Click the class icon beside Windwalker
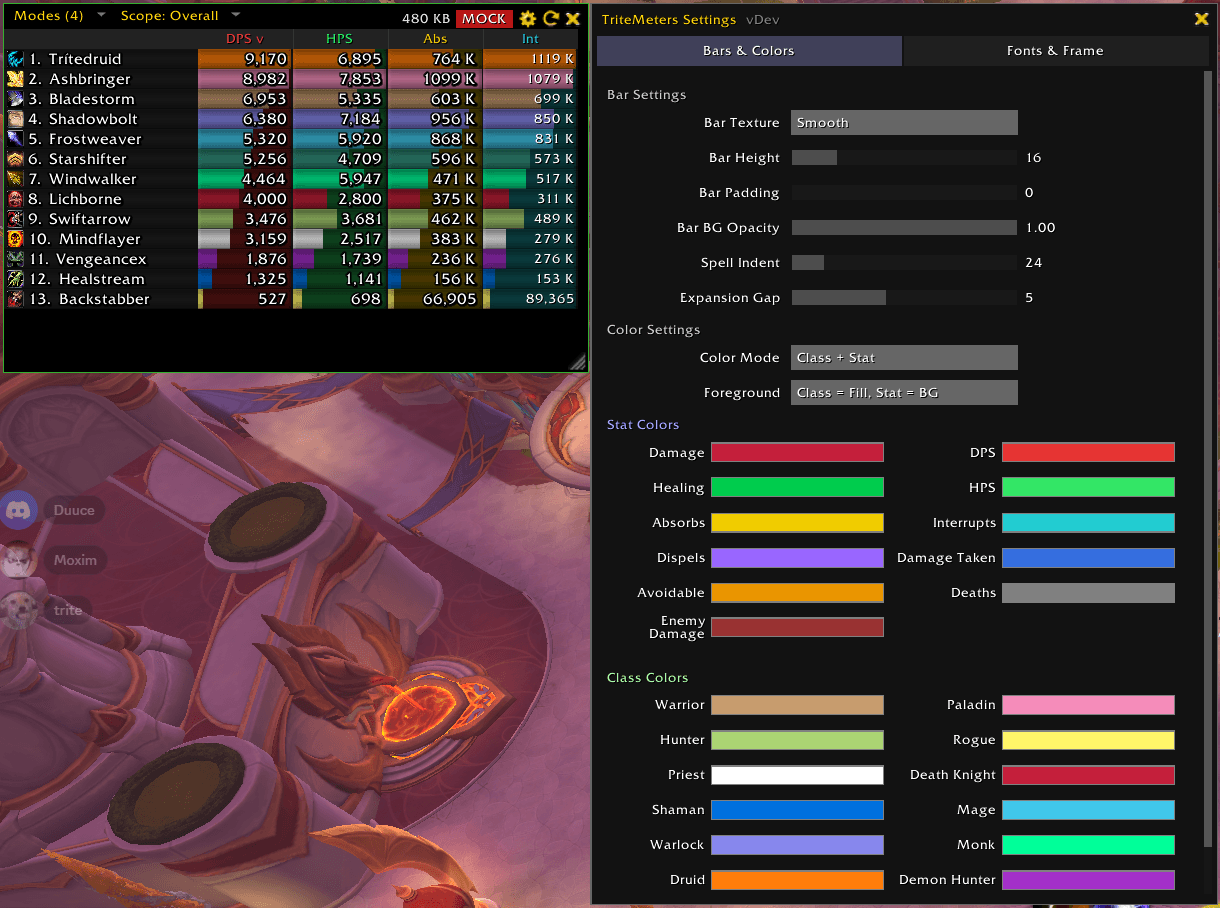1220x908 pixels. (15, 179)
